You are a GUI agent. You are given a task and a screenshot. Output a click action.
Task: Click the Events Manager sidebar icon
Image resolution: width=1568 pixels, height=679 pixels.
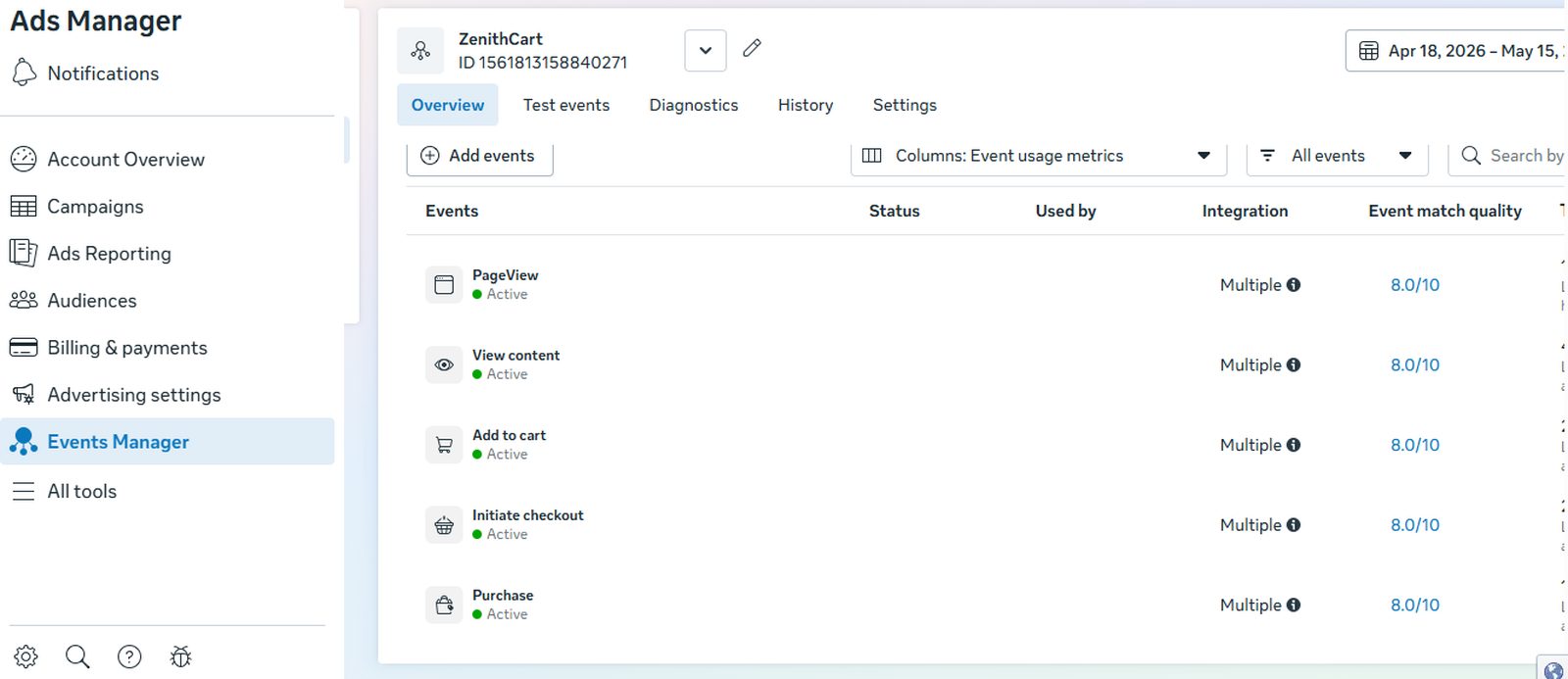(24, 442)
